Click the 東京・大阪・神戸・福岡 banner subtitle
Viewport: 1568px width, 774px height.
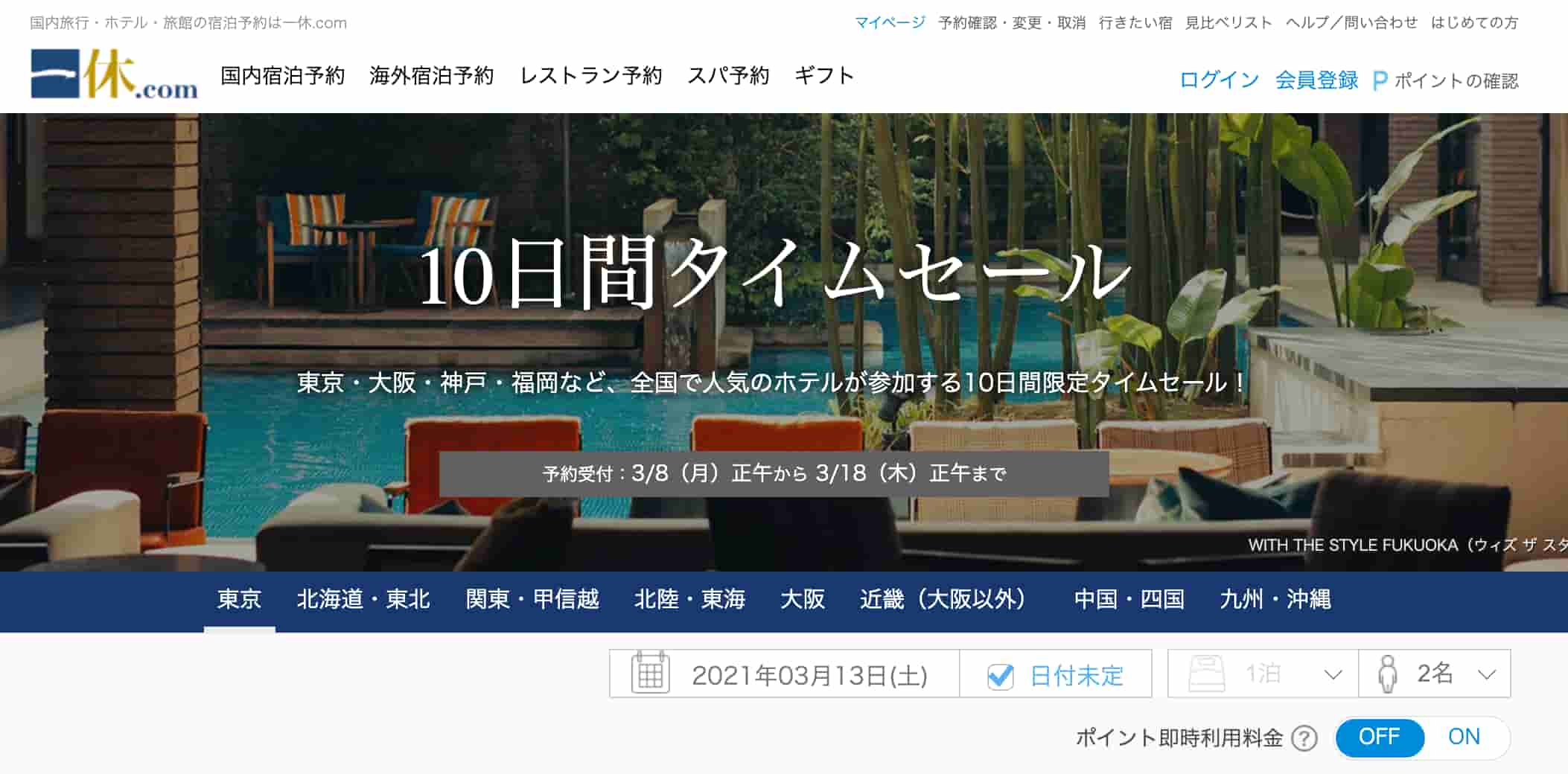(x=774, y=383)
